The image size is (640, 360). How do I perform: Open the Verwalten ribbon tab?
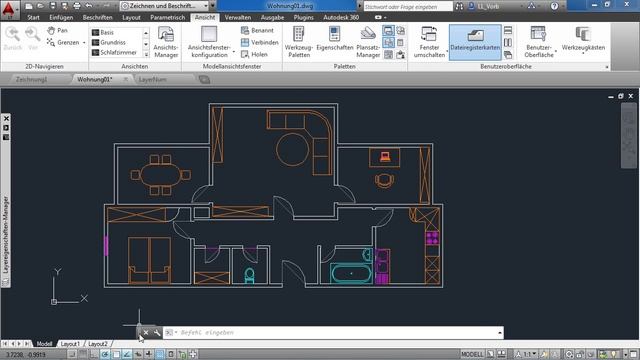(238, 18)
